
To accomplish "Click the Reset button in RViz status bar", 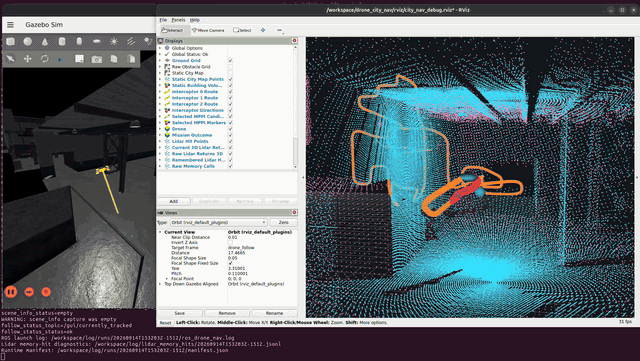I will click(x=165, y=323).
